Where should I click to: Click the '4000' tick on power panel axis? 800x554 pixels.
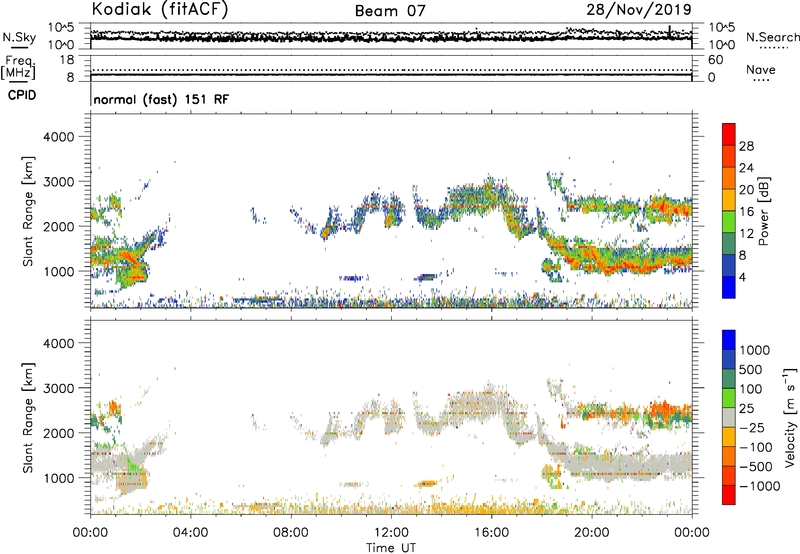click(58, 137)
